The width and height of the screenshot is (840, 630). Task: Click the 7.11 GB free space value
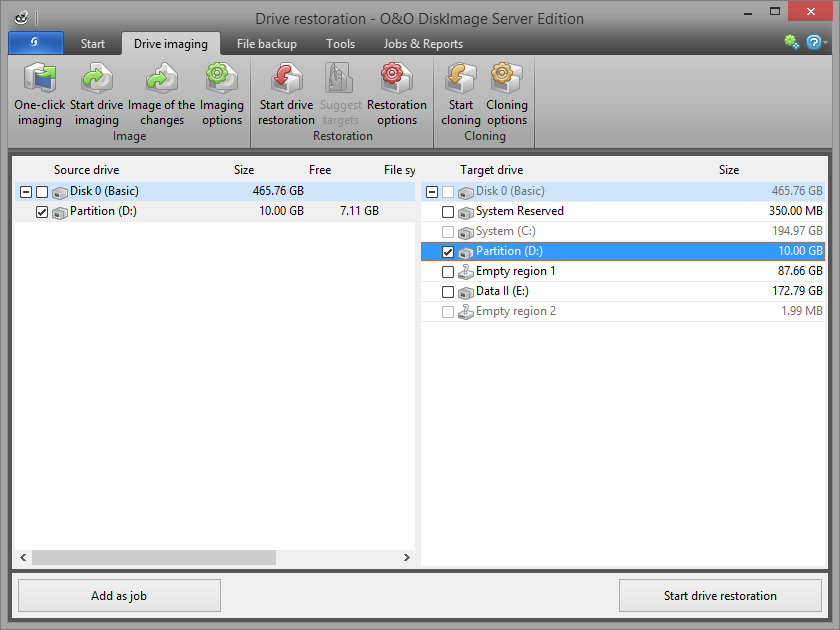(x=359, y=211)
